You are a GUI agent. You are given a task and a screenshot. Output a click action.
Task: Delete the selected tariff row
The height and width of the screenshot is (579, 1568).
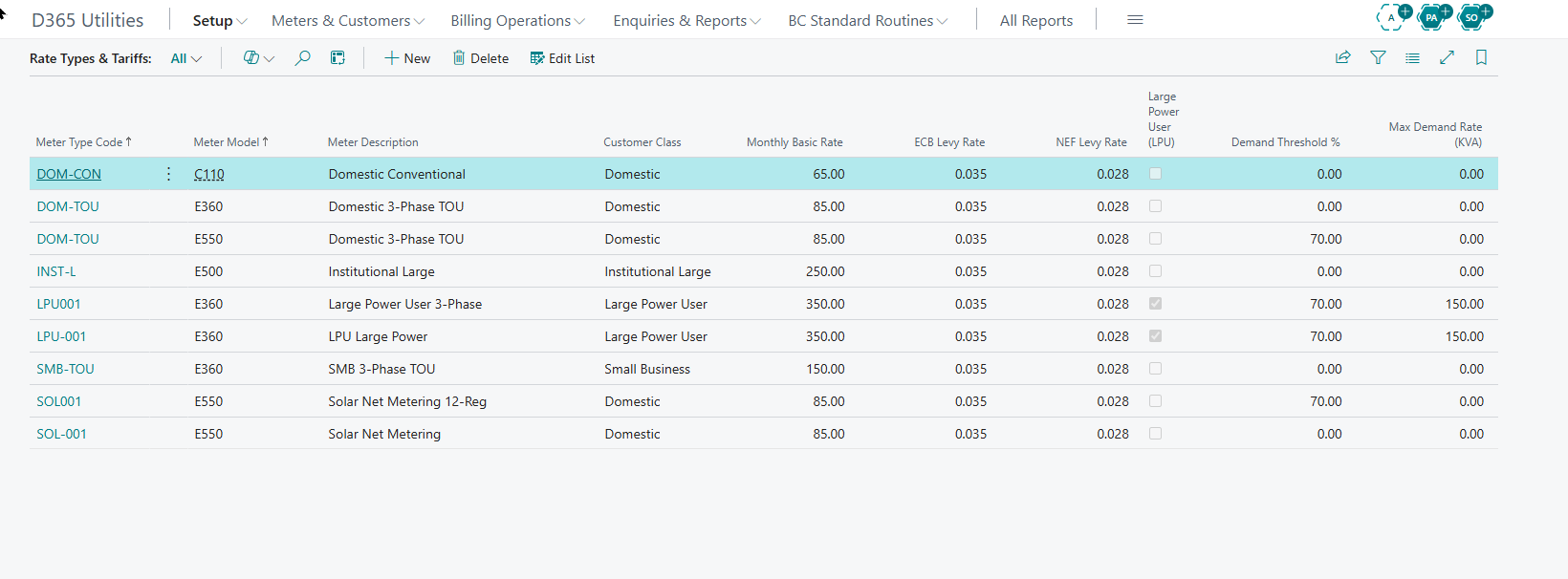(x=481, y=58)
